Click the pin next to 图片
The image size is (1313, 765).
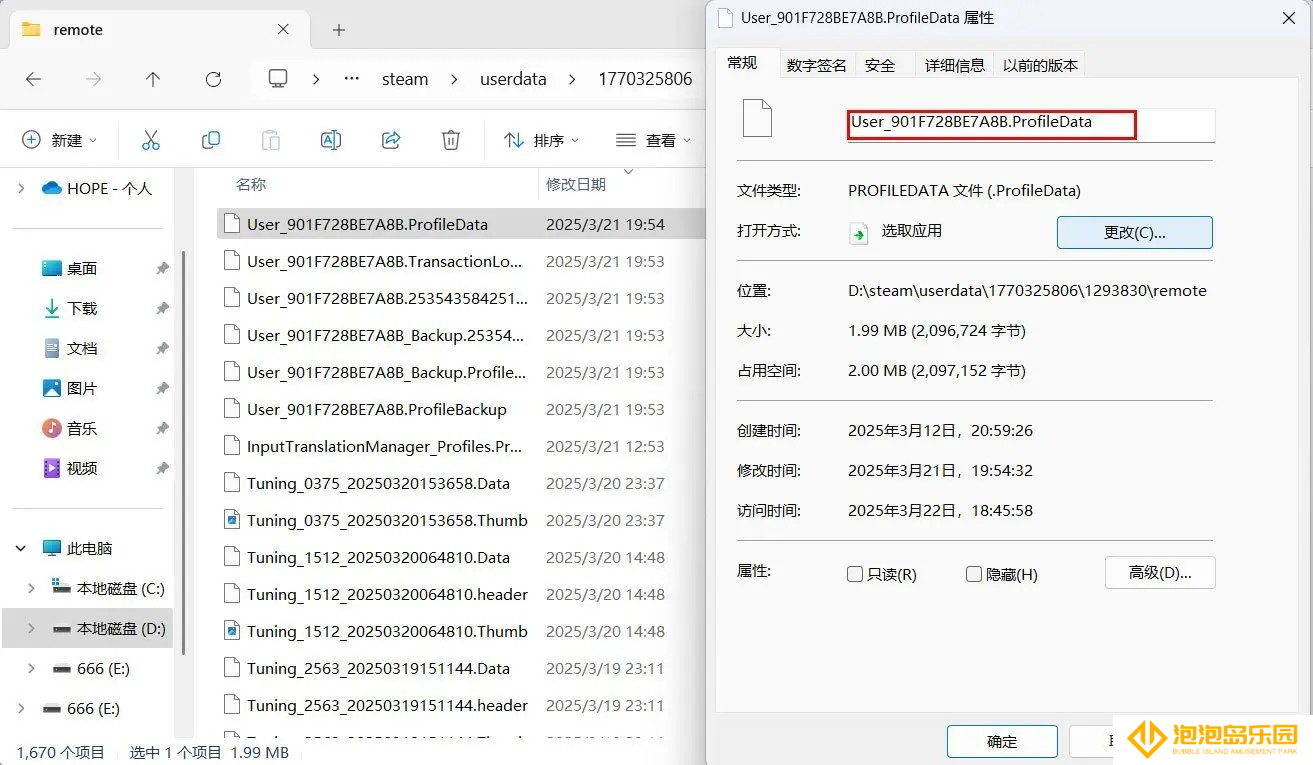coord(162,388)
